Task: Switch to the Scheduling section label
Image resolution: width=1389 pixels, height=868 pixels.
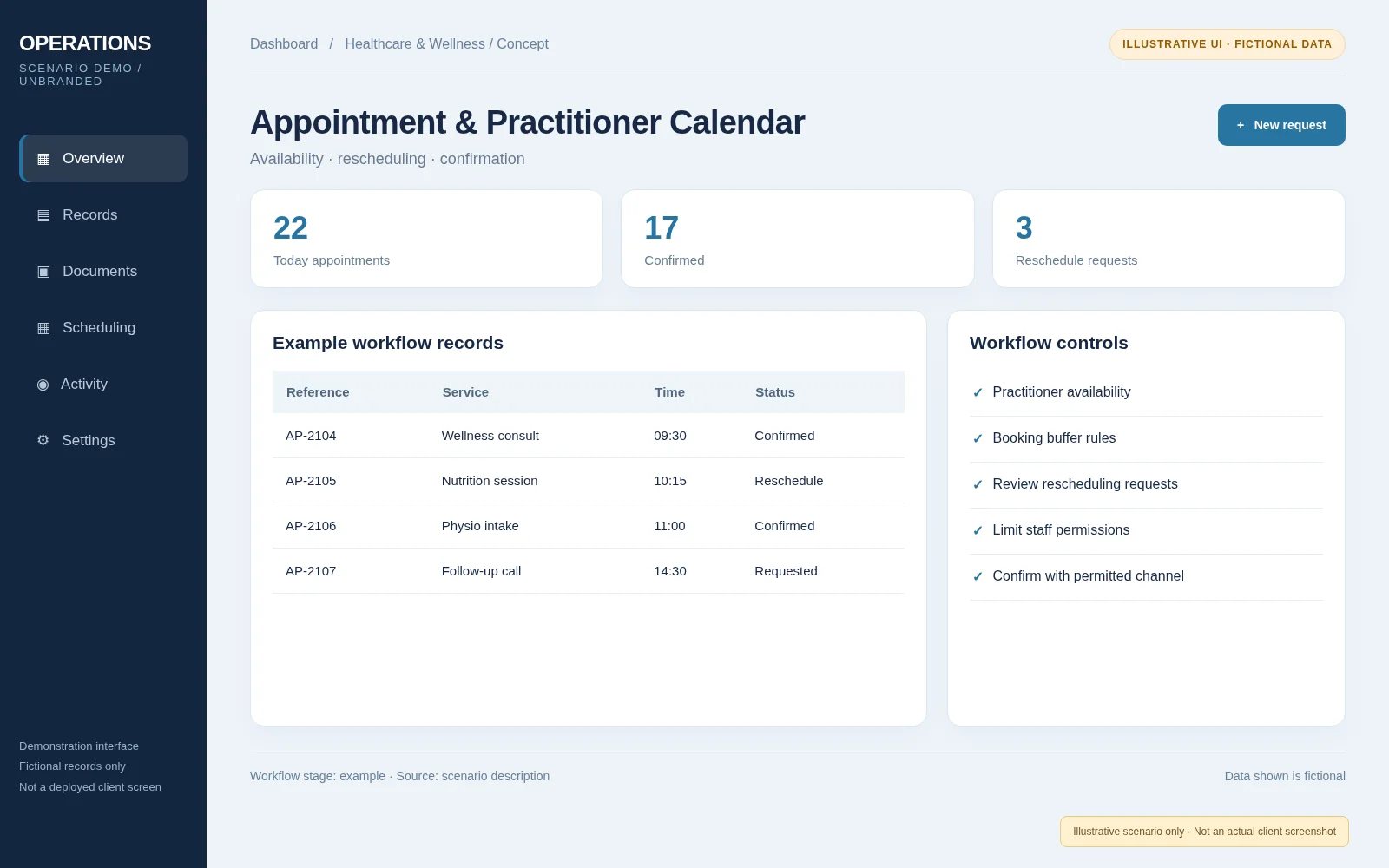Action: (x=99, y=328)
